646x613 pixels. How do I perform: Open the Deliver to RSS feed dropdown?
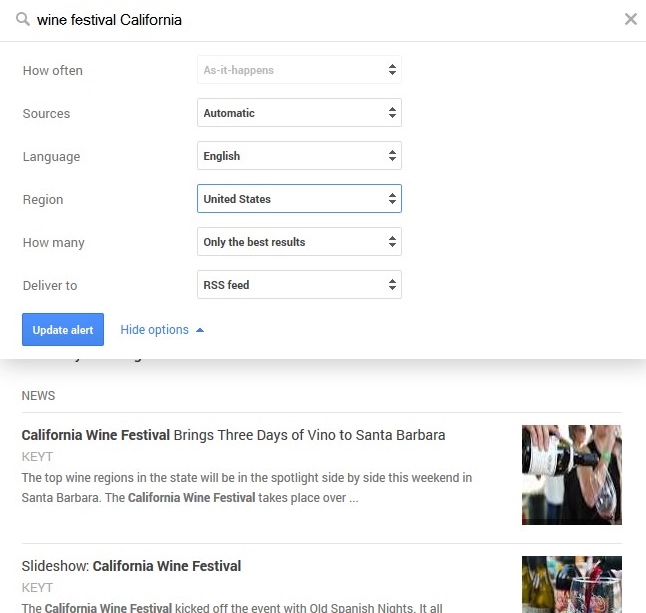[x=299, y=285]
